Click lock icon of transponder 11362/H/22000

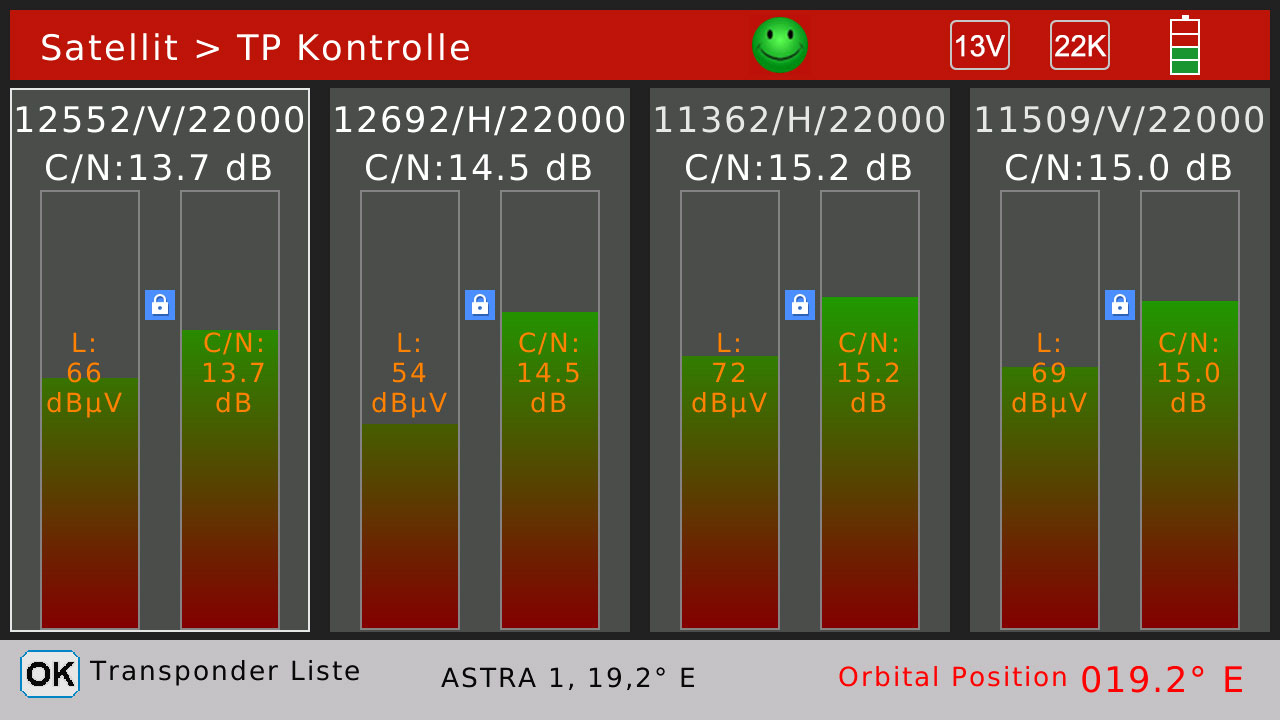pos(800,305)
